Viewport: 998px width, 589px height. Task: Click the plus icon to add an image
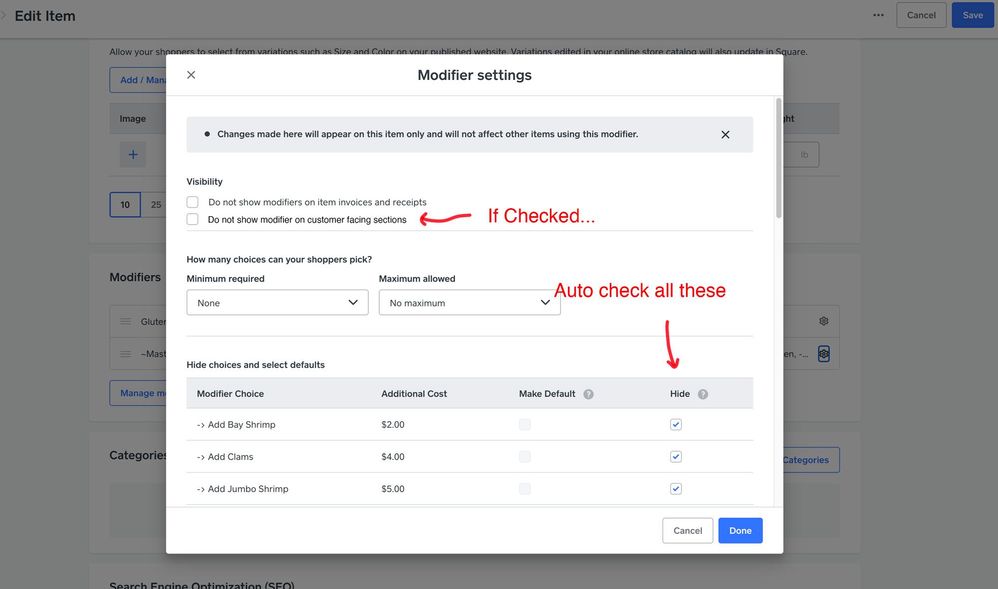coord(133,155)
